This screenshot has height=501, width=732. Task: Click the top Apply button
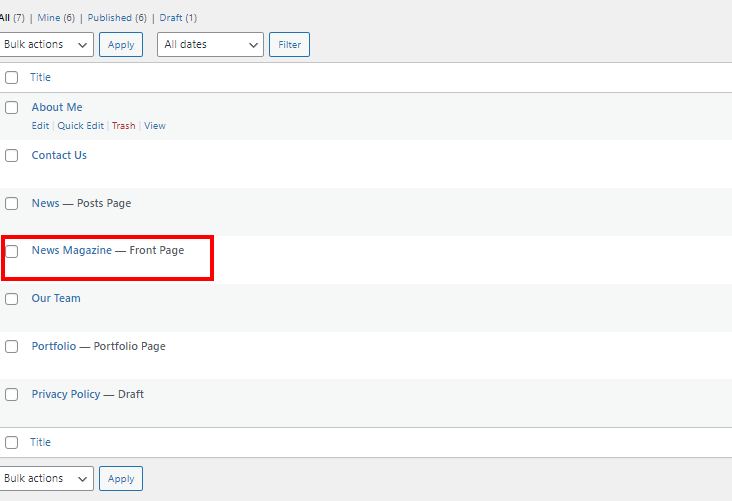tap(121, 44)
